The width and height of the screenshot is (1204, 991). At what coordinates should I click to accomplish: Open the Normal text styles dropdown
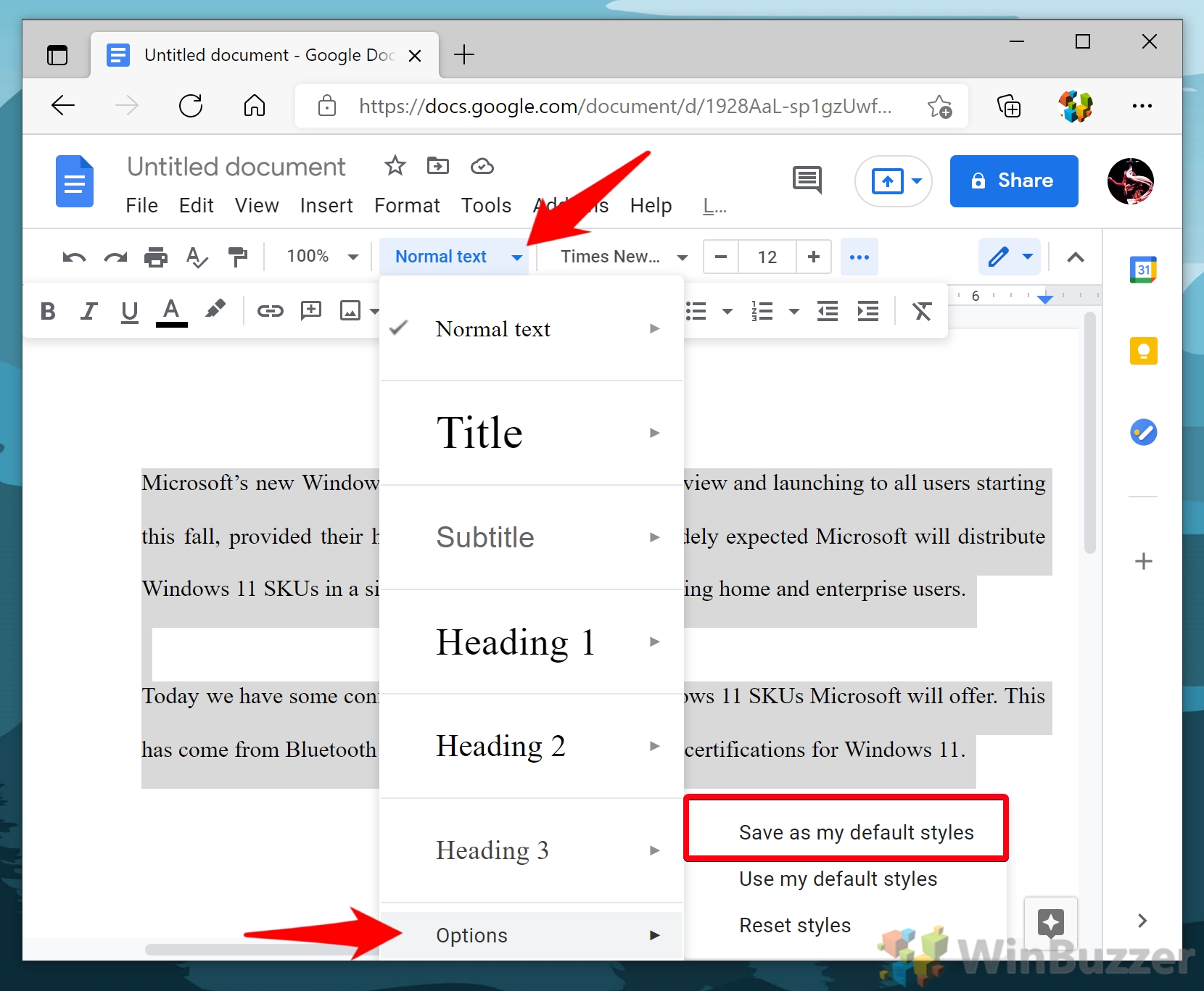458,257
